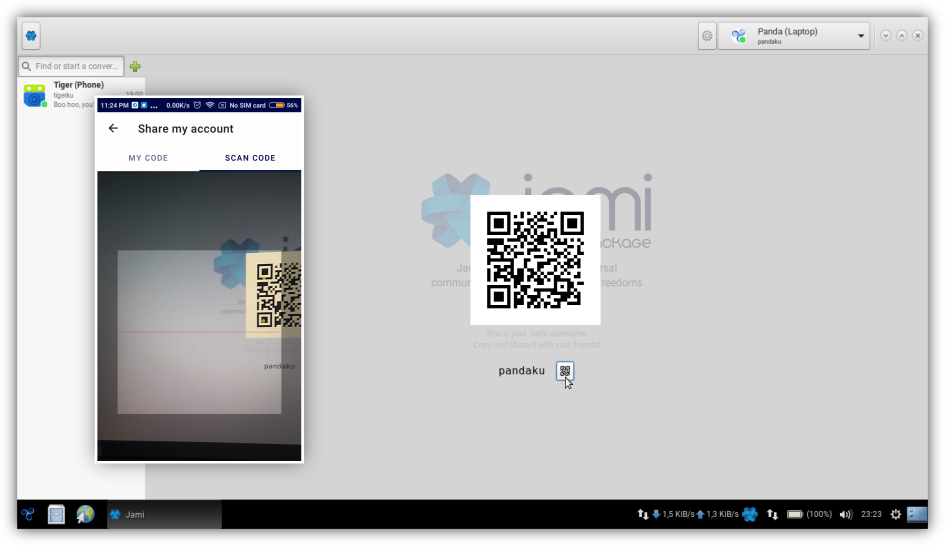The image size is (945, 546).
Task: Open Jami settings via gear icon
Action: (707, 36)
